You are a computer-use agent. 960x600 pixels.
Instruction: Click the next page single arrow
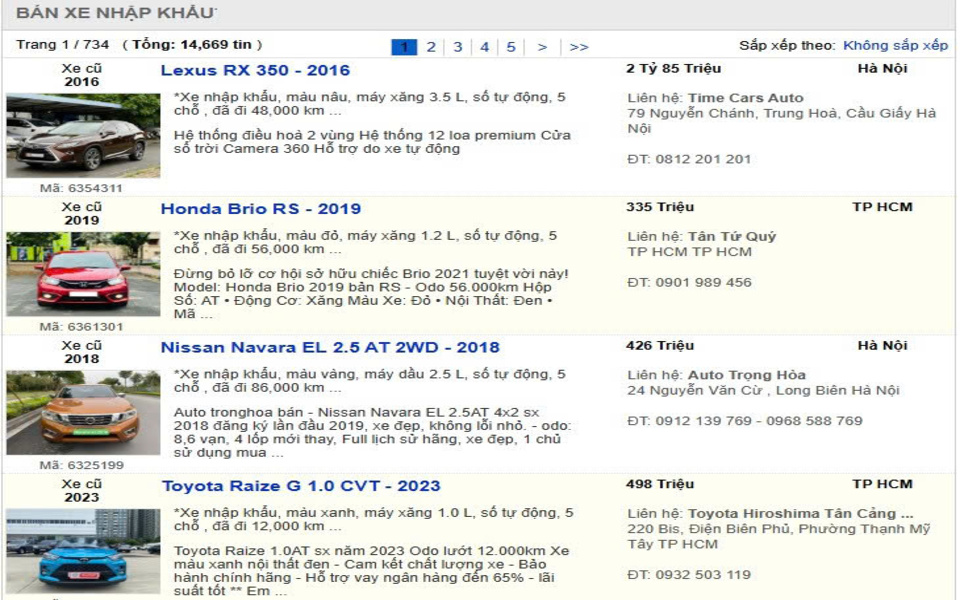pos(542,47)
